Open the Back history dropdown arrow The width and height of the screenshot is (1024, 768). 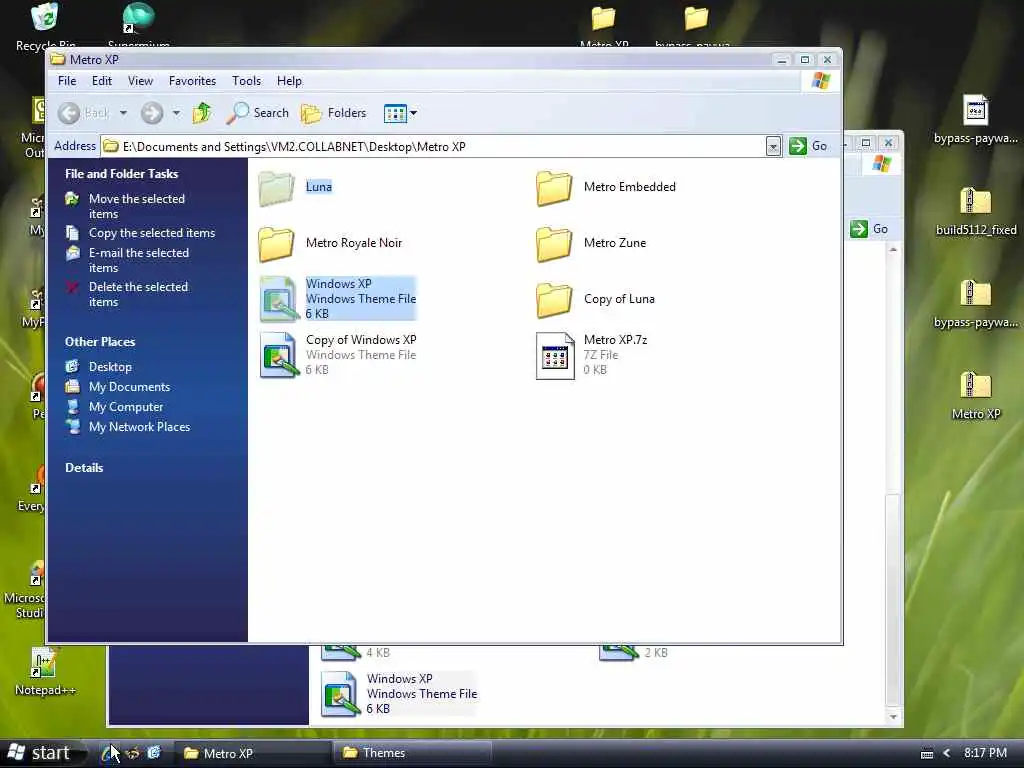pyautogui.click(x=123, y=113)
